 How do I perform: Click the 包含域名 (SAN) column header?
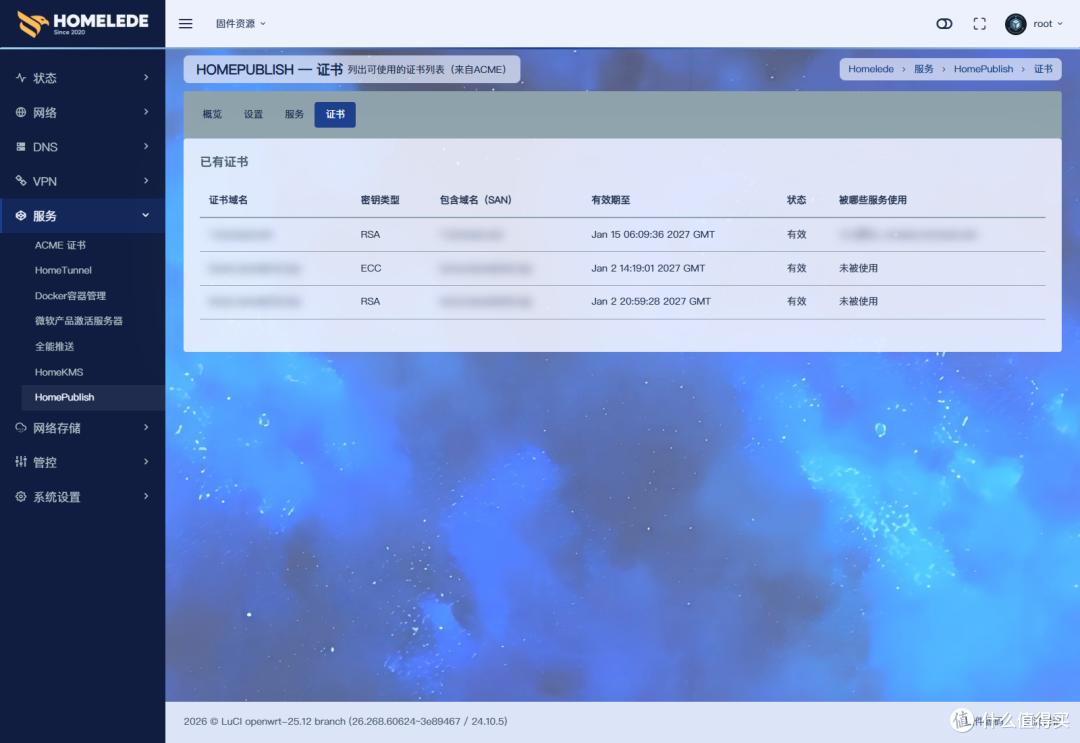click(x=476, y=200)
